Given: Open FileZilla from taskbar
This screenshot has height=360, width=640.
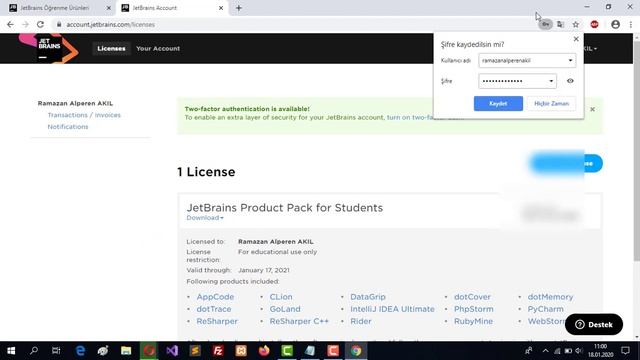Looking at the screenshot, I should pyautogui.click(x=218, y=351).
